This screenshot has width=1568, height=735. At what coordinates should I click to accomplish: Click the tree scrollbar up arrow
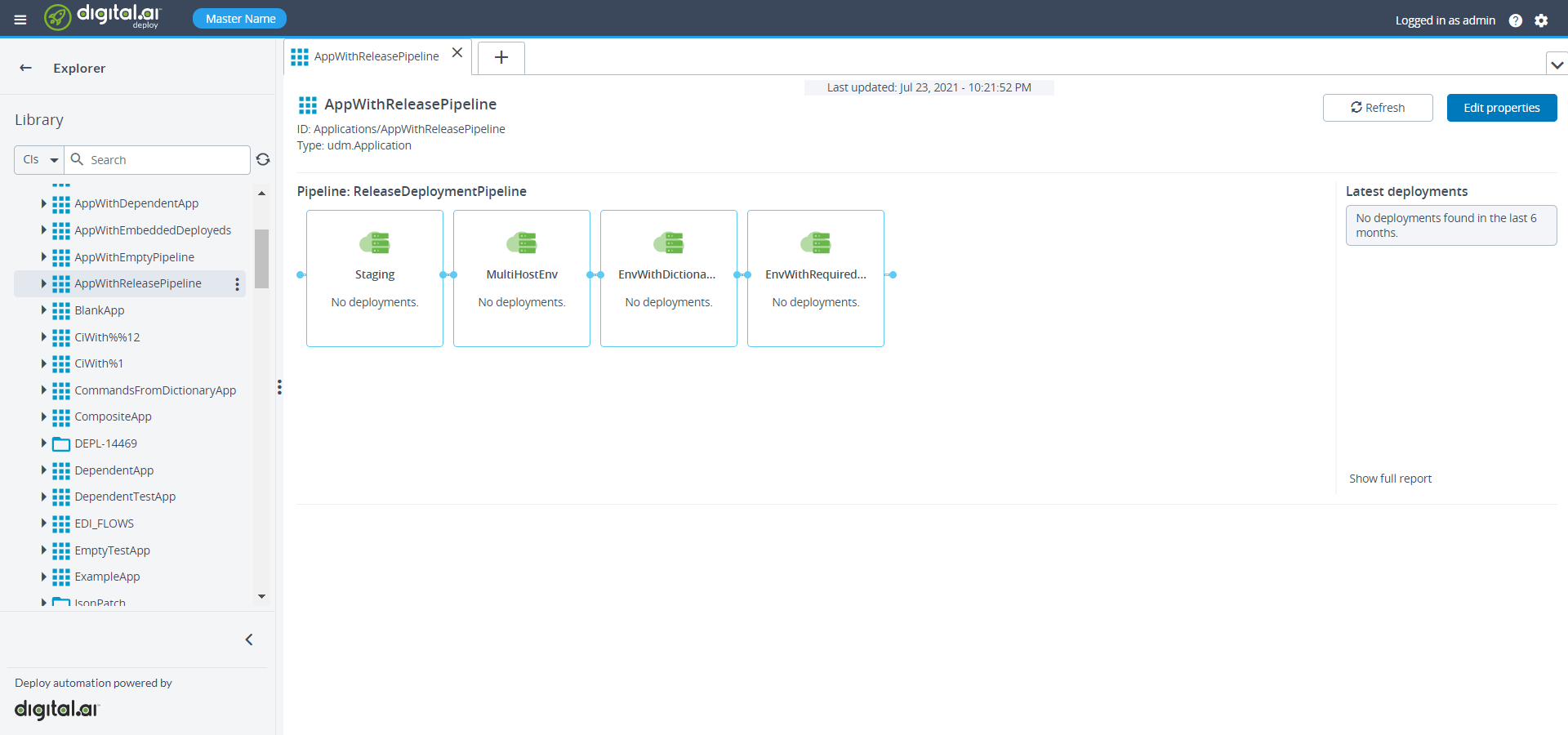click(261, 194)
